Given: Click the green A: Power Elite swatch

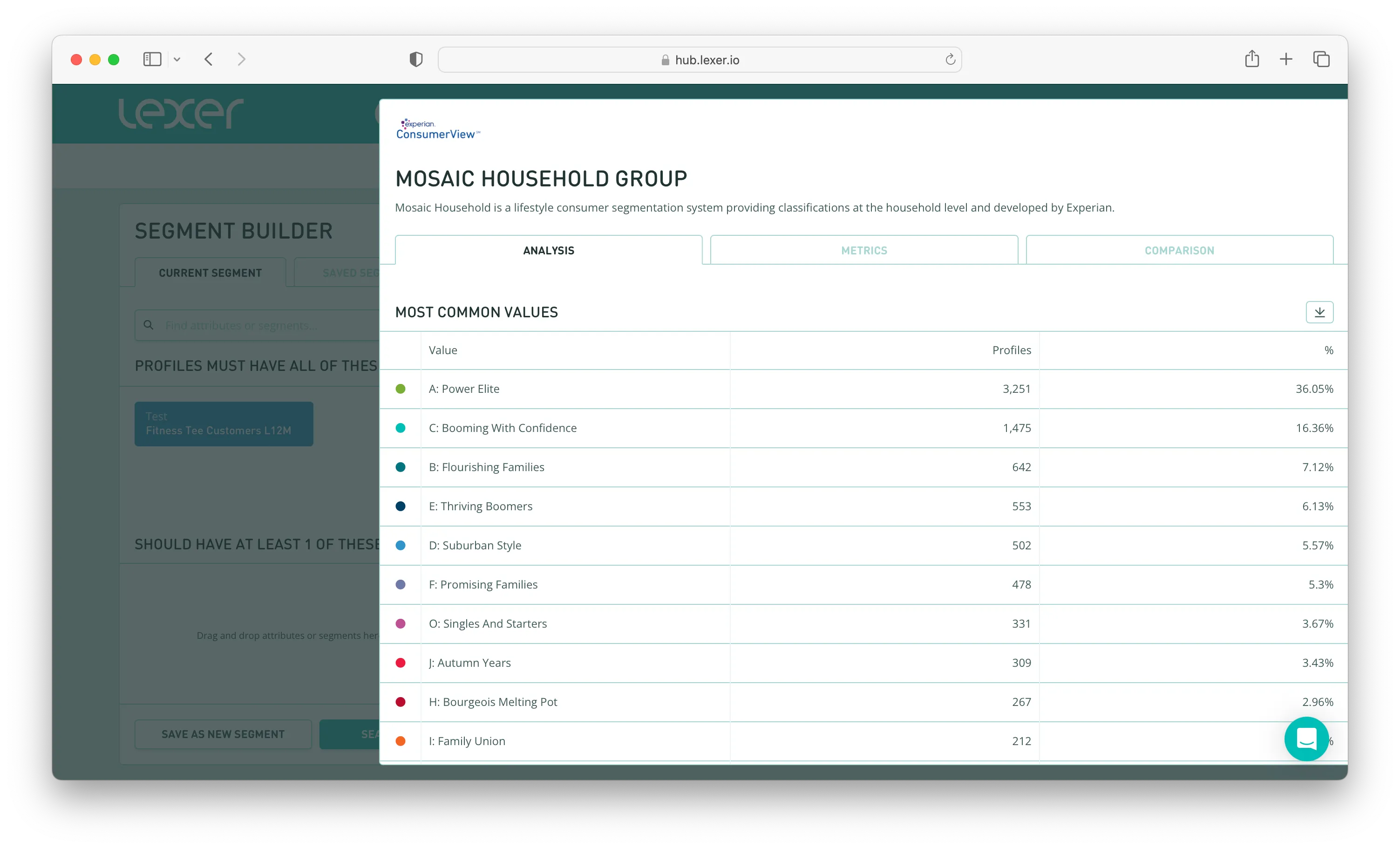Looking at the screenshot, I should pyautogui.click(x=401, y=389).
